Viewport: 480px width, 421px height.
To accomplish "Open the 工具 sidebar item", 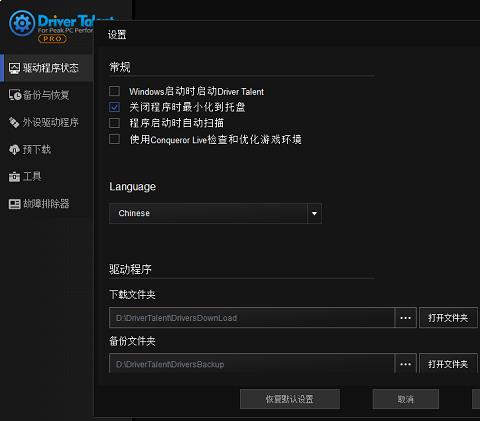I will pyautogui.click(x=47, y=176).
